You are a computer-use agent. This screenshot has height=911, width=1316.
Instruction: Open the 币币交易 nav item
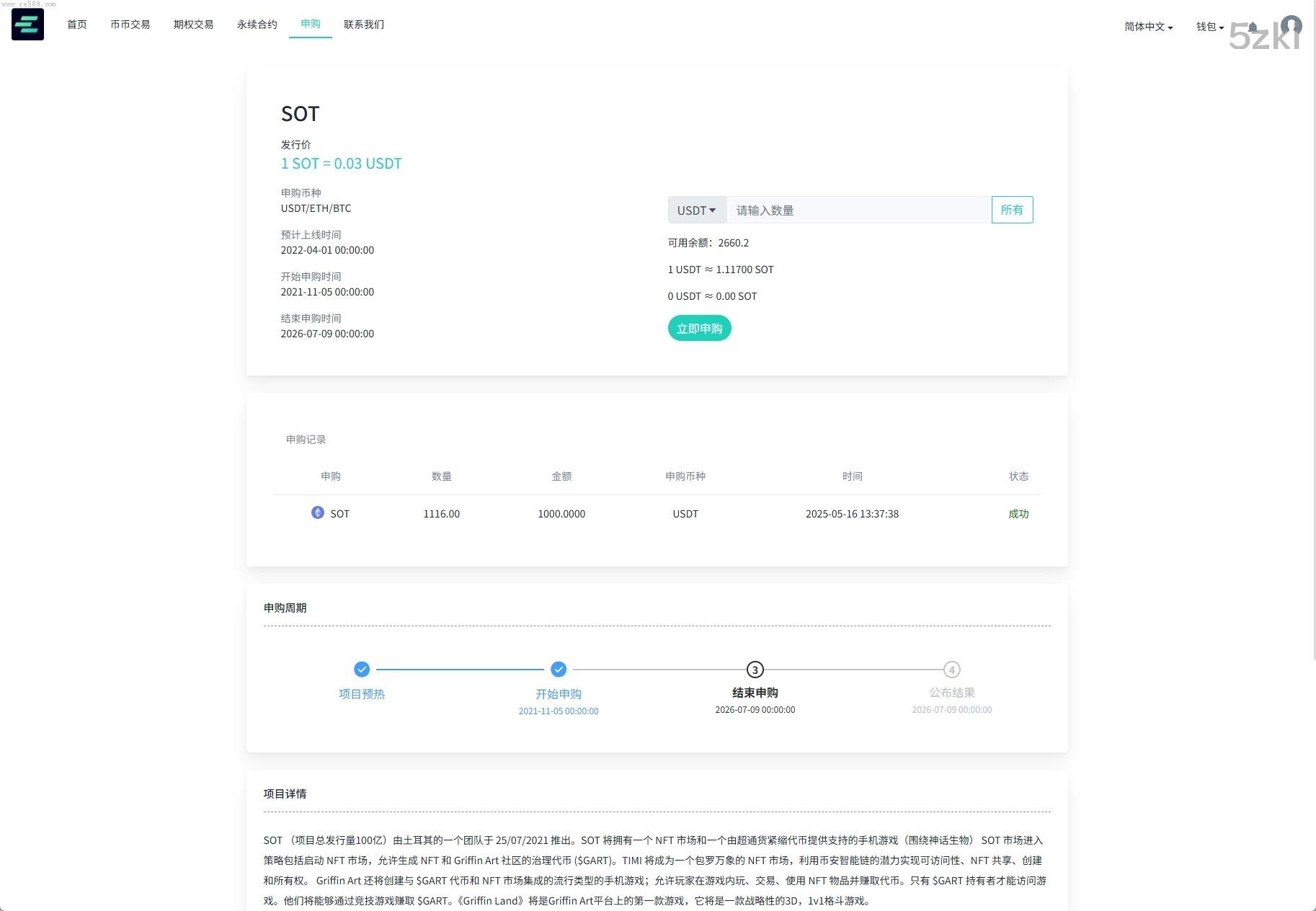click(130, 25)
